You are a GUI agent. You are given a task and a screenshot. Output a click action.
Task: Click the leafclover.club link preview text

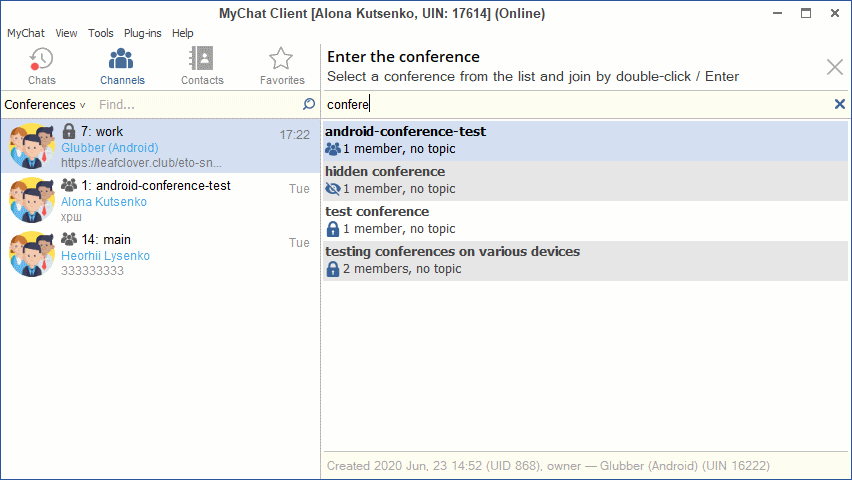[x=141, y=163]
